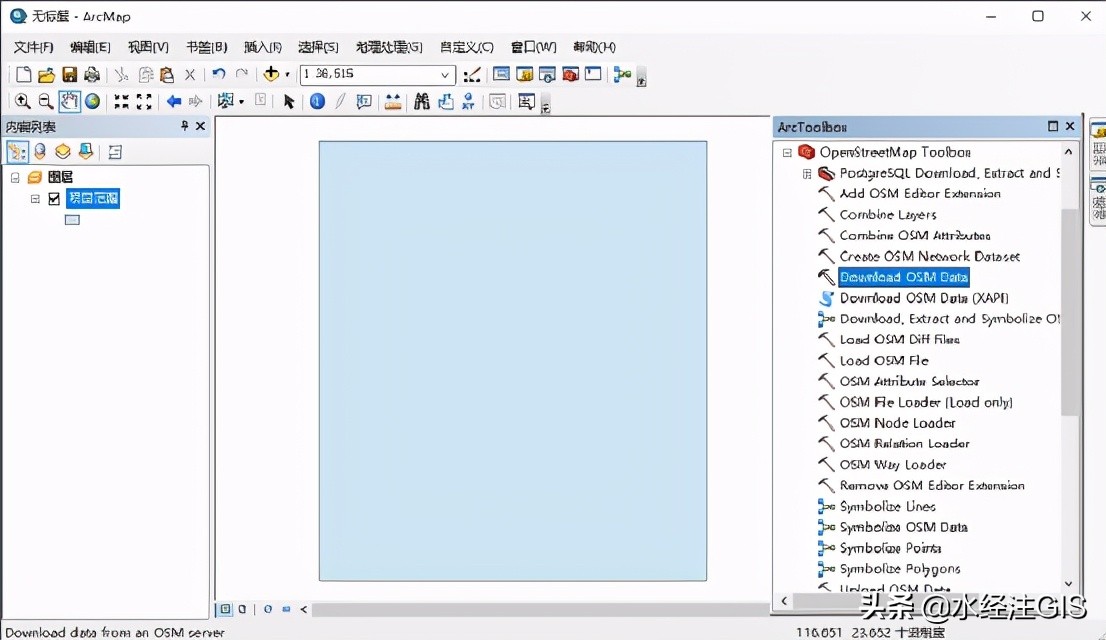Click the Cut scissors icon
The height and width of the screenshot is (640, 1106).
tap(121, 74)
